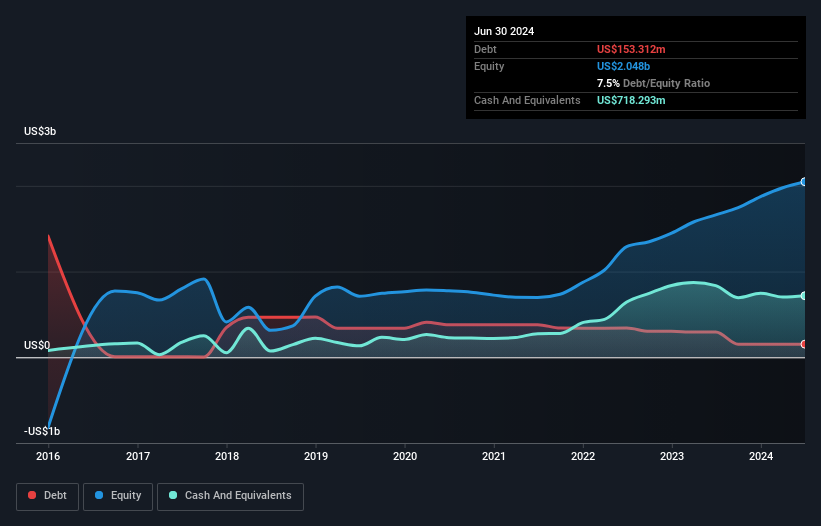Click the -US$1b y-axis label
This screenshot has height=526, width=821.
pos(41,431)
